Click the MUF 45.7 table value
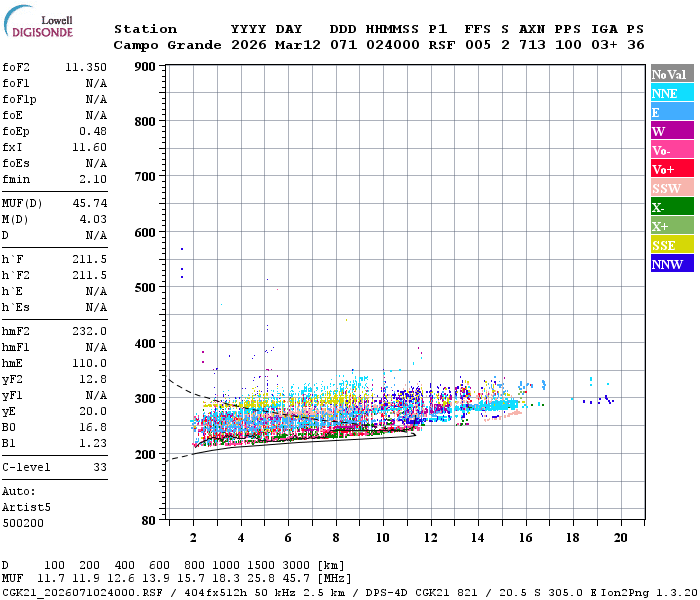This screenshot has height=600, width=700. (296, 578)
